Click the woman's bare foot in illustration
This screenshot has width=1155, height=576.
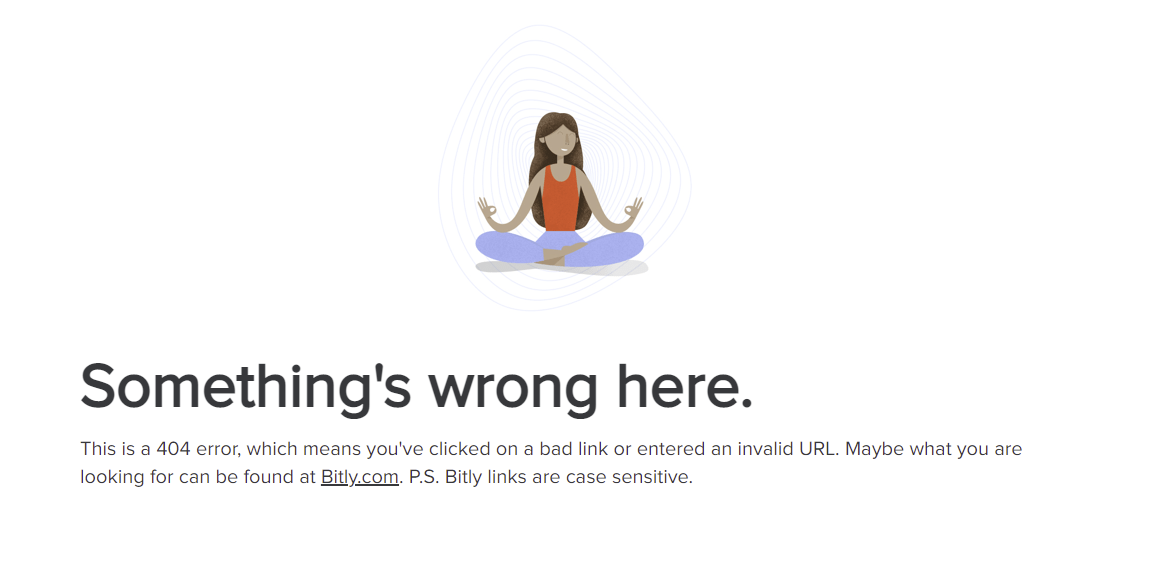[552, 256]
